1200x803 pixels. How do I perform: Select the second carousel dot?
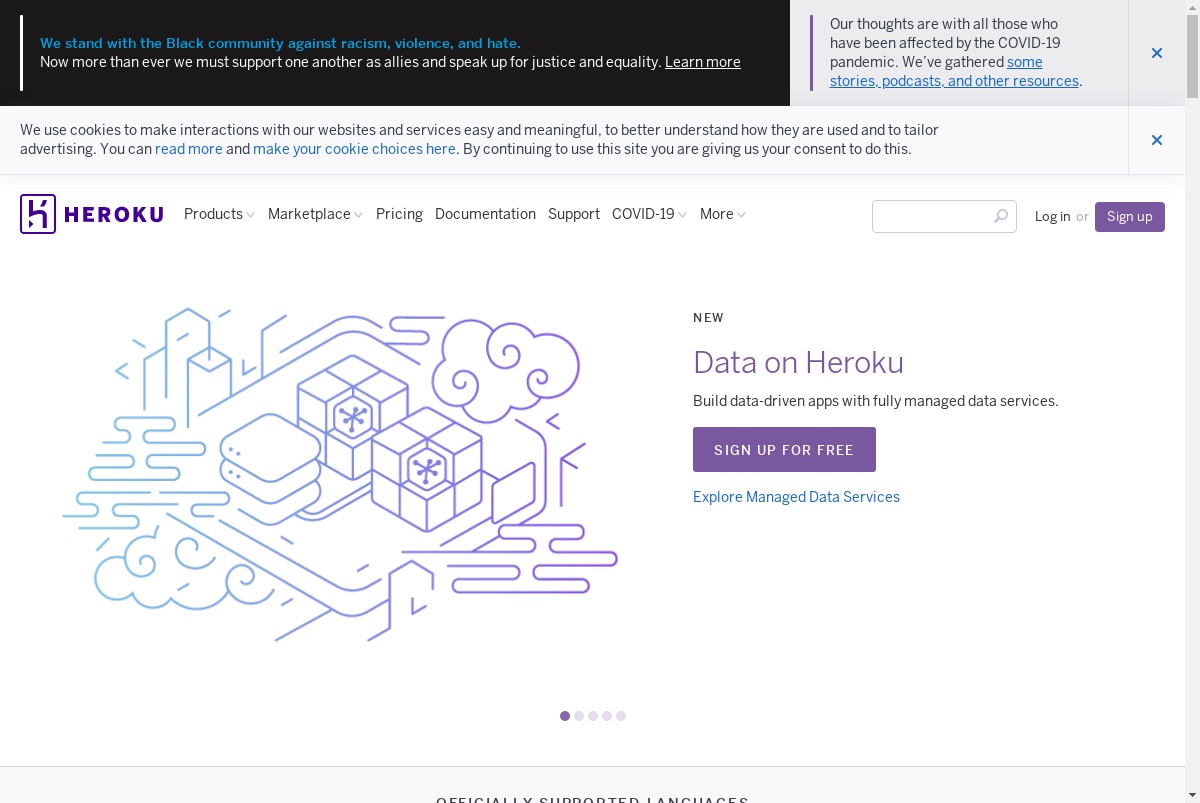coord(579,716)
